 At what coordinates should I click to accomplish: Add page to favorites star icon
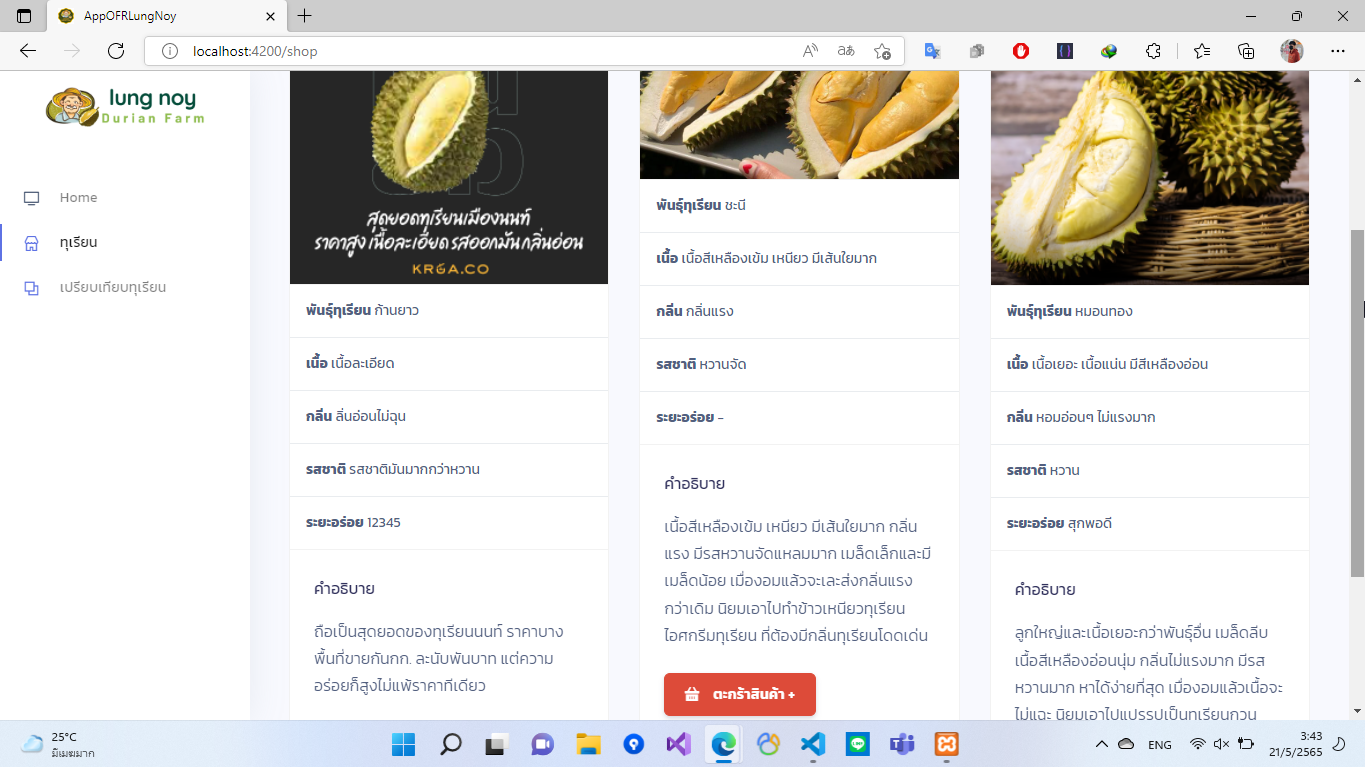point(882,51)
